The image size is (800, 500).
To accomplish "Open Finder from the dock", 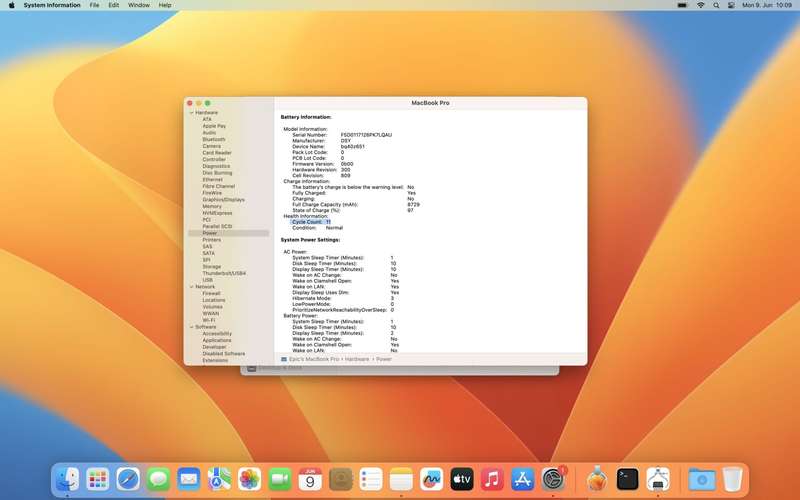I will tap(67, 480).
